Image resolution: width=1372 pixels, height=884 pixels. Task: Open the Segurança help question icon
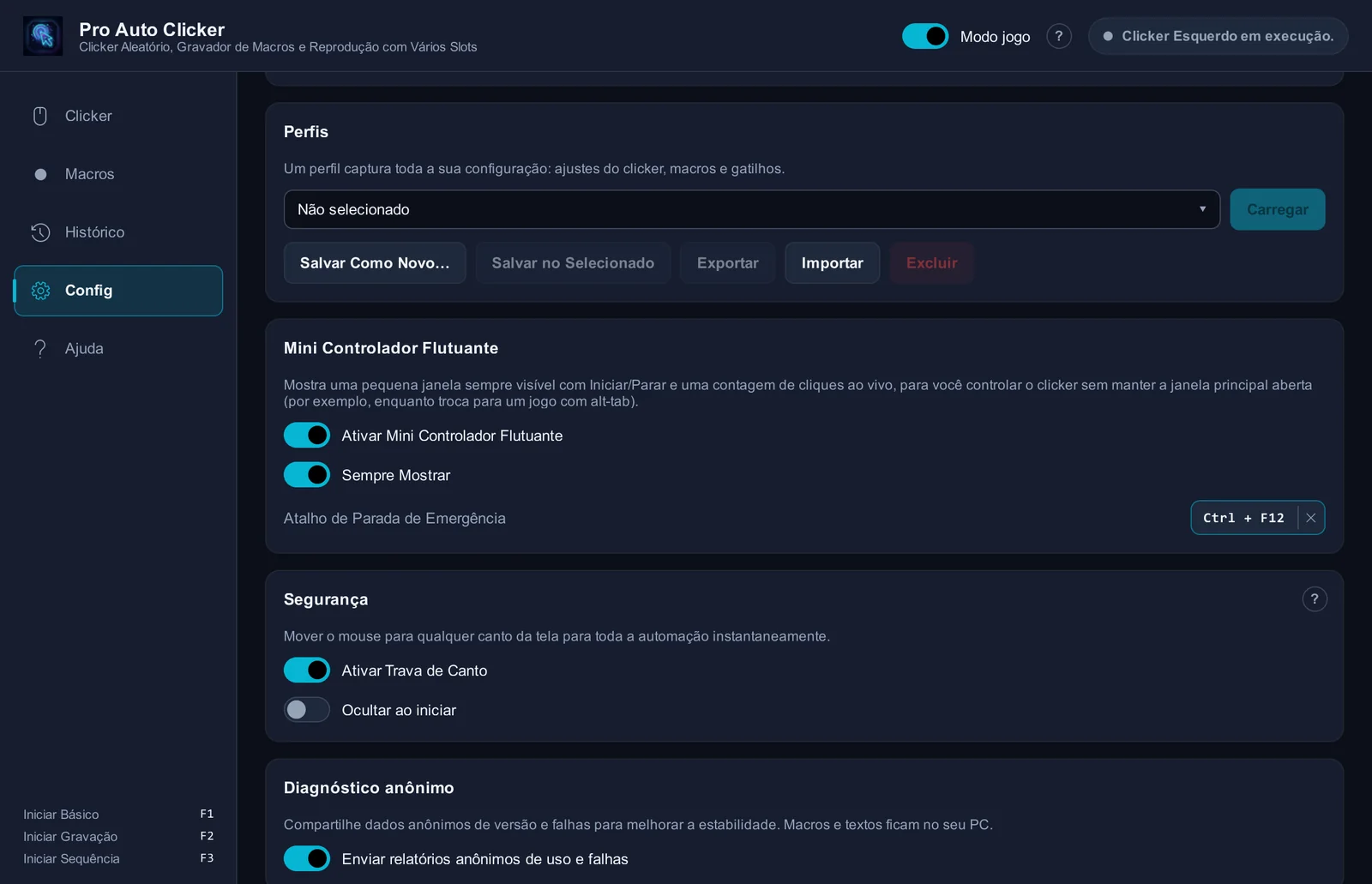coord(1315,598)
